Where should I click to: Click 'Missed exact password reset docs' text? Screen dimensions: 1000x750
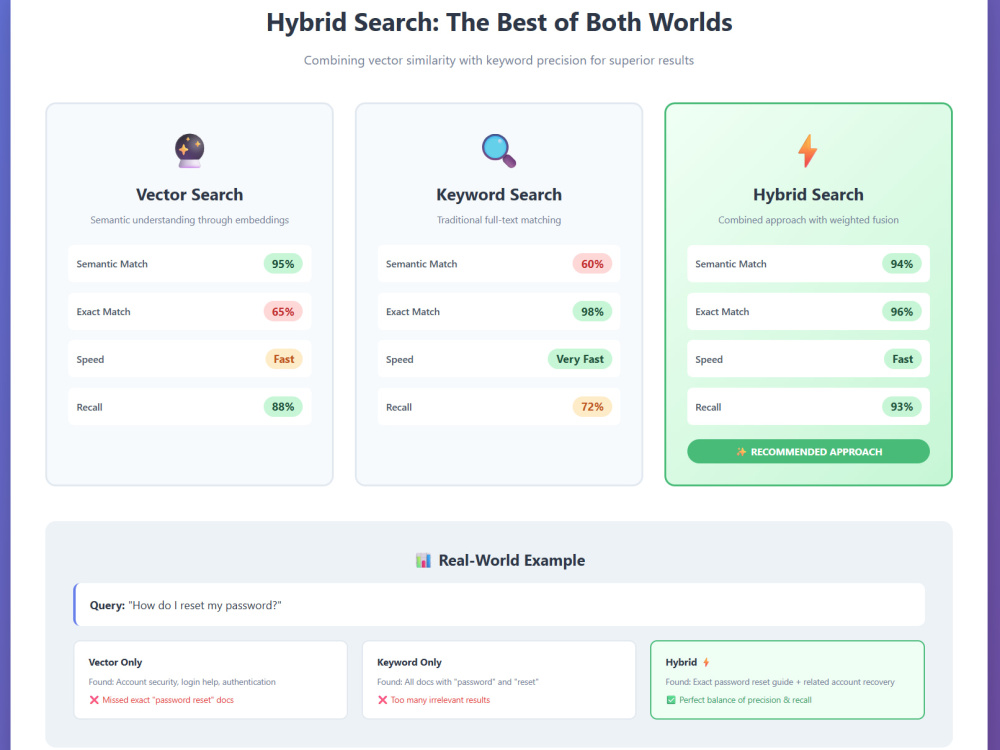(x=168, y=700)
